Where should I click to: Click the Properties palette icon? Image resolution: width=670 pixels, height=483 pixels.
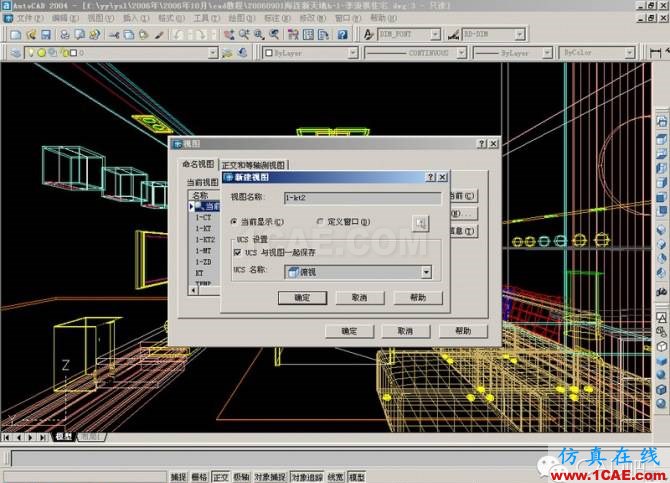click(x=293, y=35)
